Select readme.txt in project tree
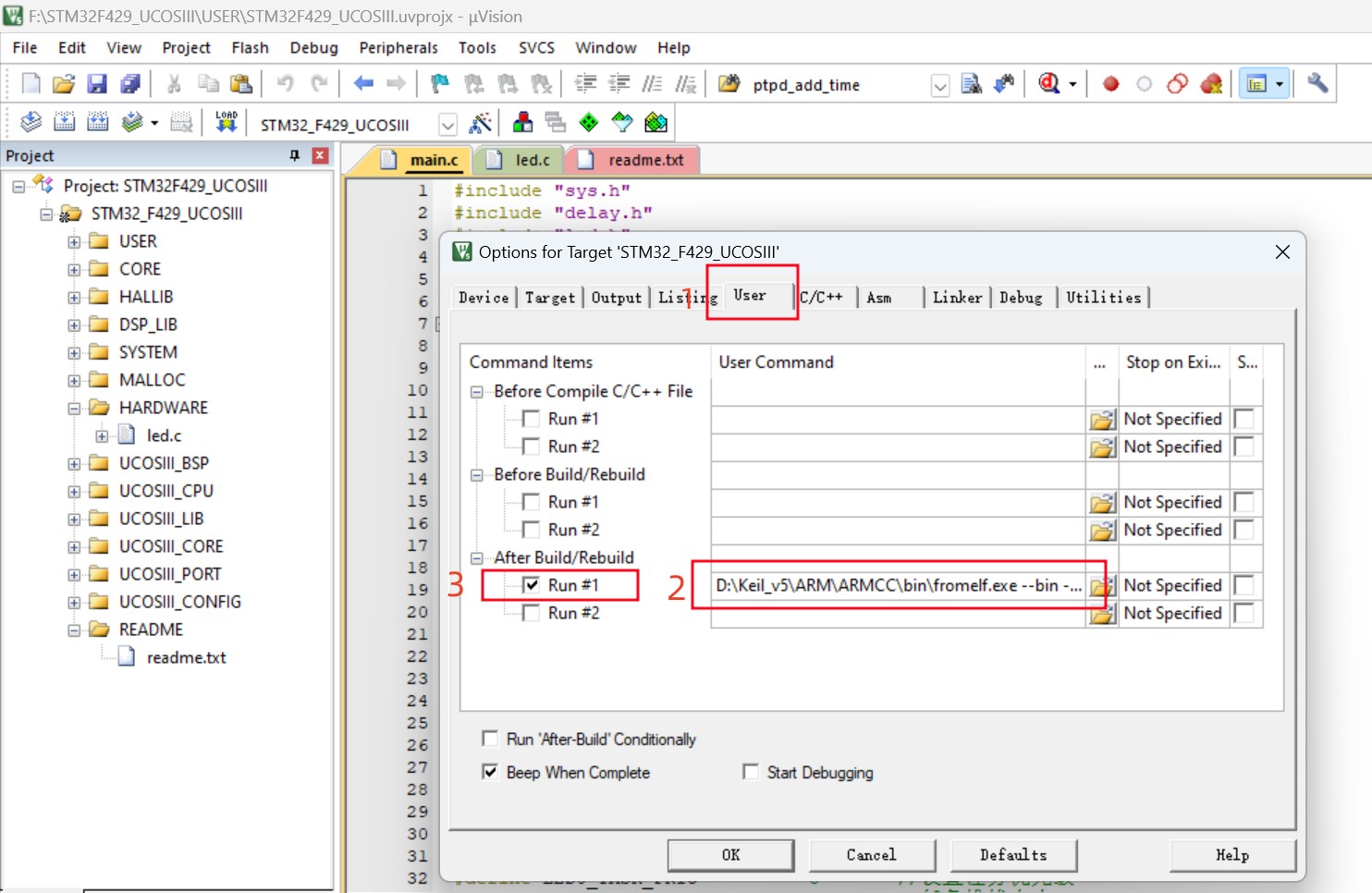The height and width of the screenshot is (893, 1372). pyautogui.click(x=186, y=658)
